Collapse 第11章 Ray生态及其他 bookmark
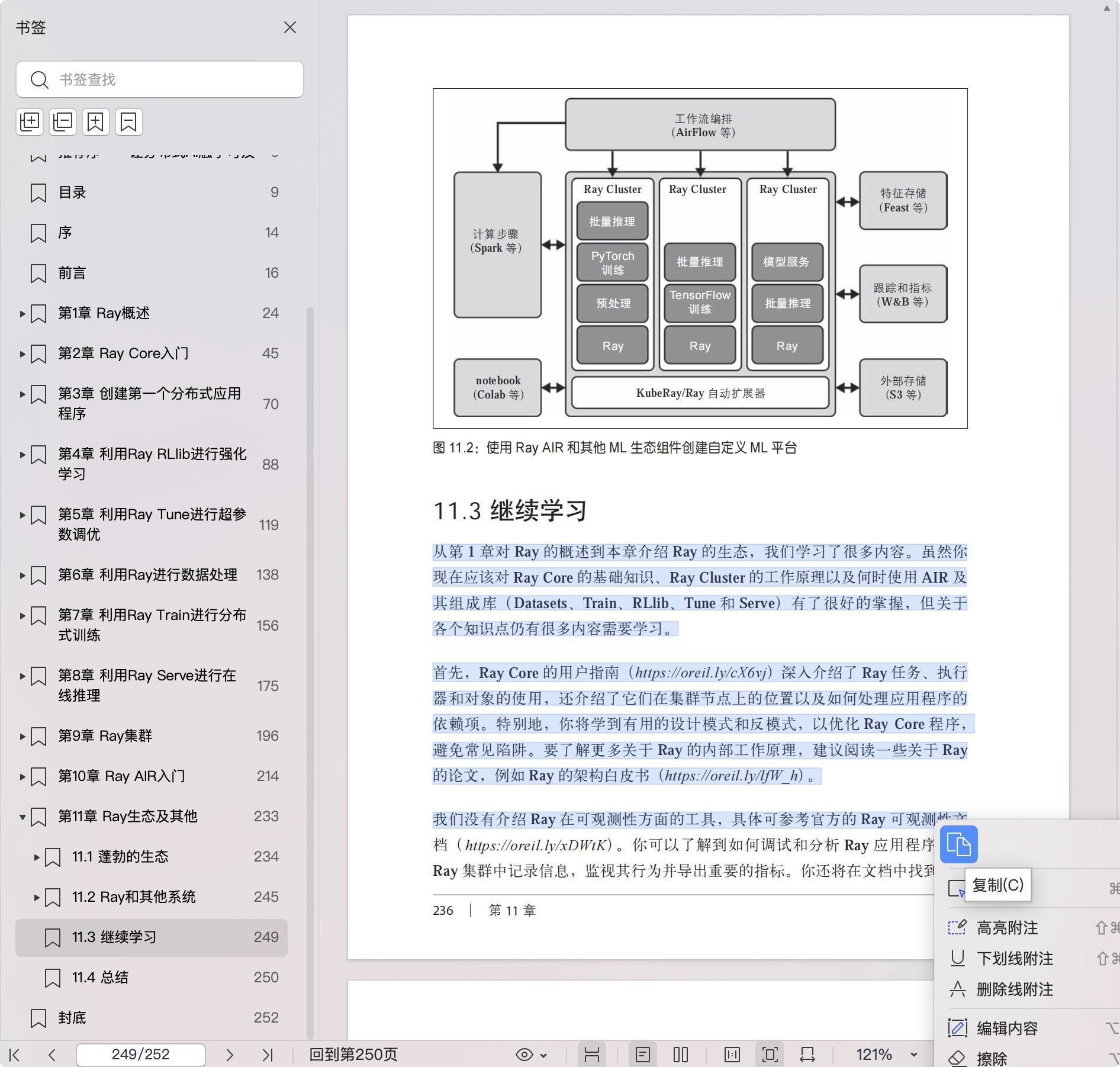 [x=22, y=817]
